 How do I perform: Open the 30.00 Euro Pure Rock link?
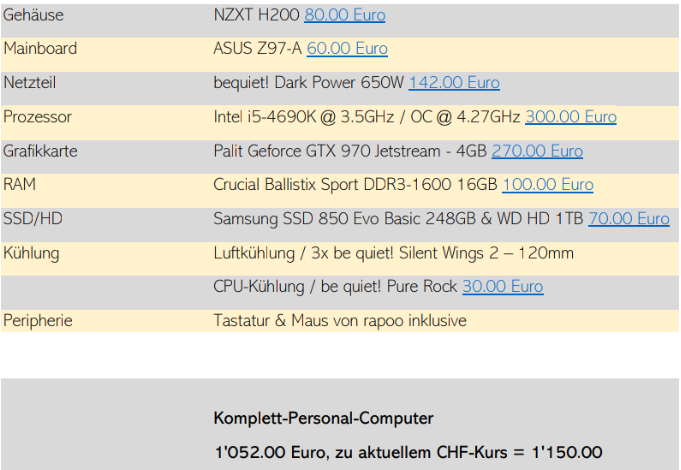pyautogui.click(x=502, y=287)
